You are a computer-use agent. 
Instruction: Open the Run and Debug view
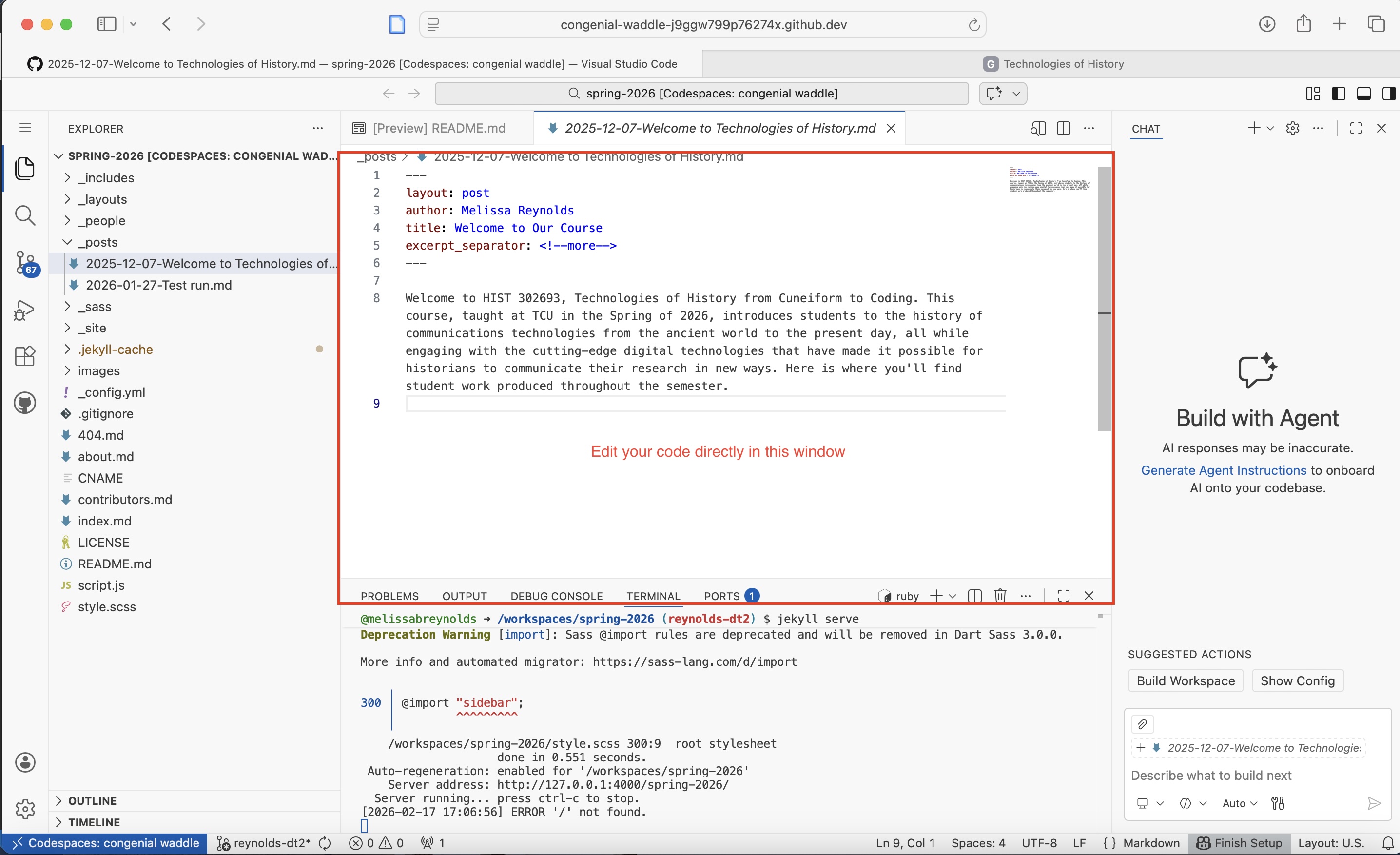point(25,310)
